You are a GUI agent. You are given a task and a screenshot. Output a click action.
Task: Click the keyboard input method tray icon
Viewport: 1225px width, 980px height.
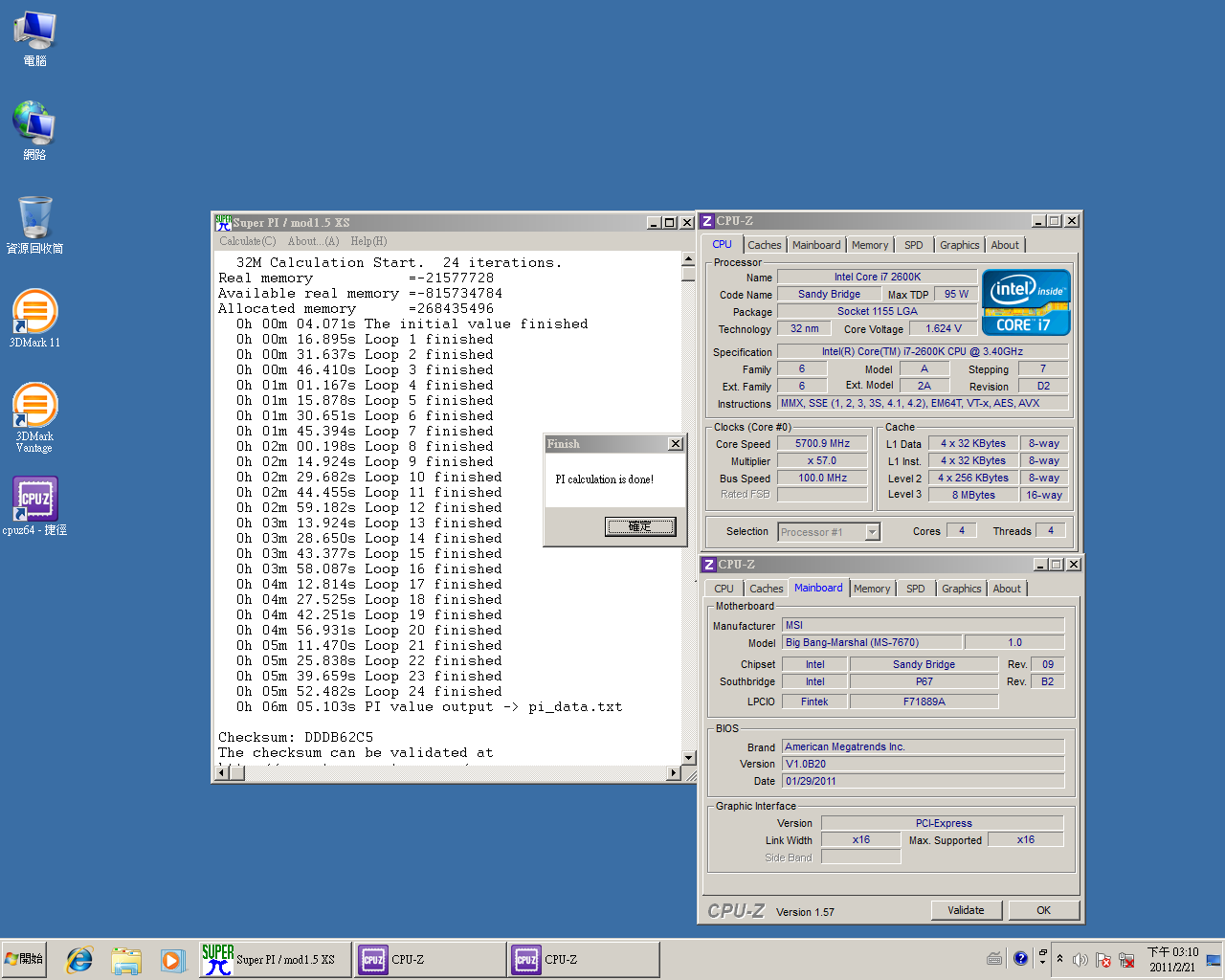994,959
